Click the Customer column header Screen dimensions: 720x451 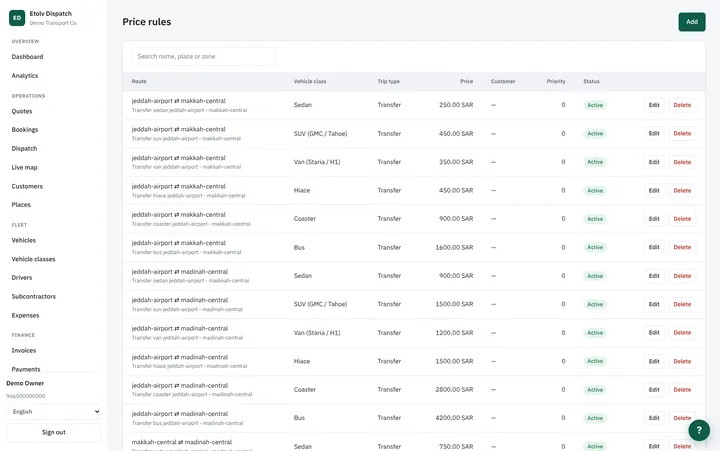coord(503,81)
